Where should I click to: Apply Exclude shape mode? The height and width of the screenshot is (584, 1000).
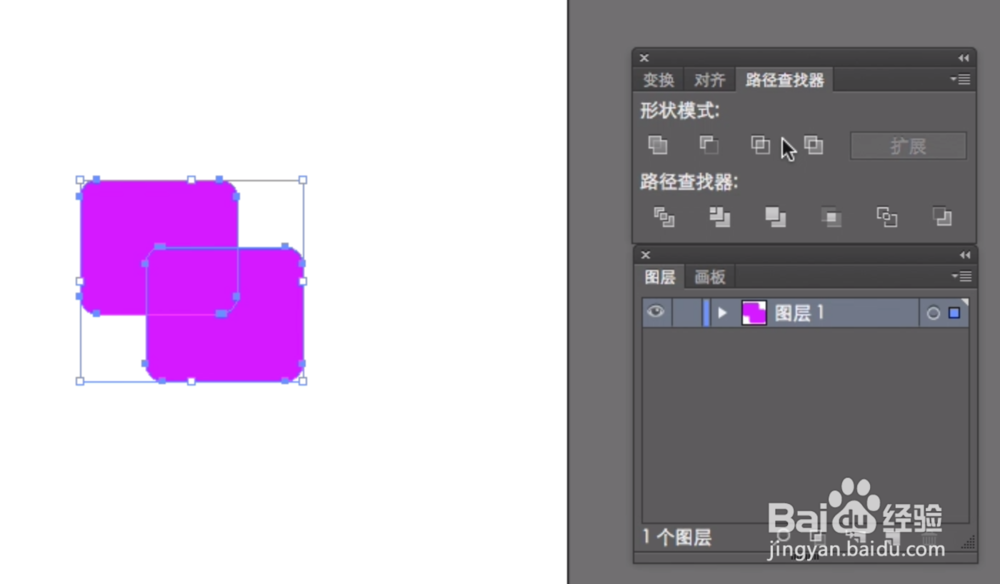[813, 145]
